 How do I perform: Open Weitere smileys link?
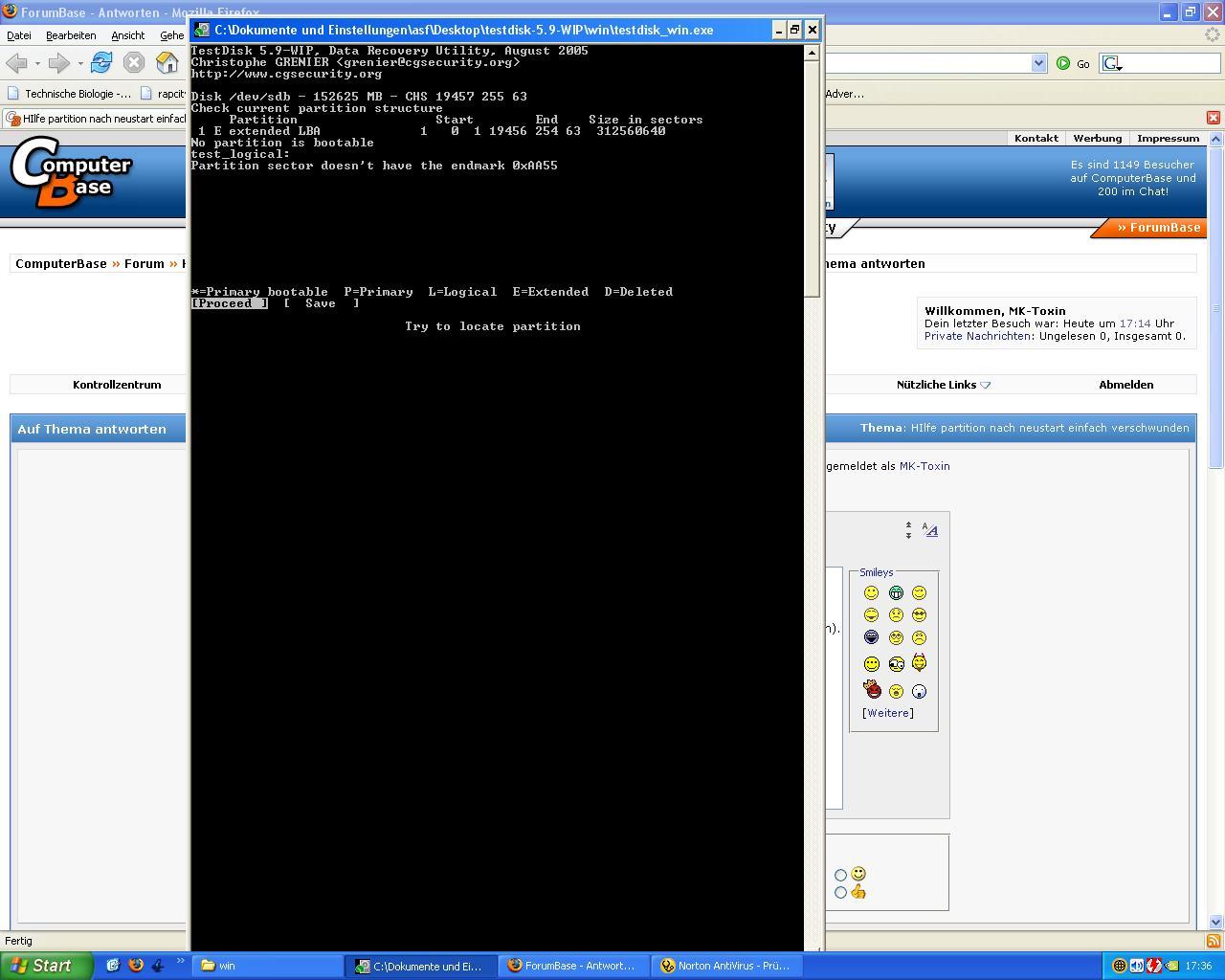click(888, 713)
